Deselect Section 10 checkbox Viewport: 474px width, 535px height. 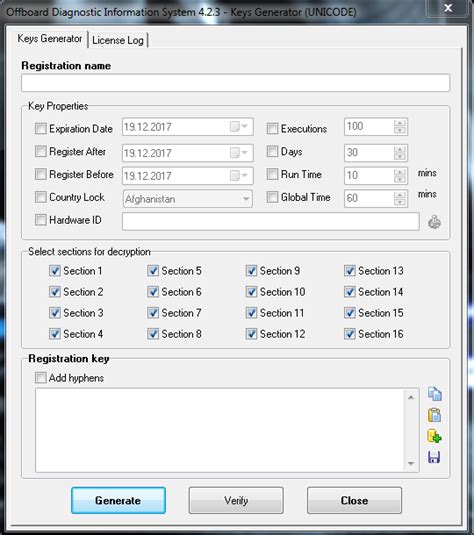(x=251, y=292)
